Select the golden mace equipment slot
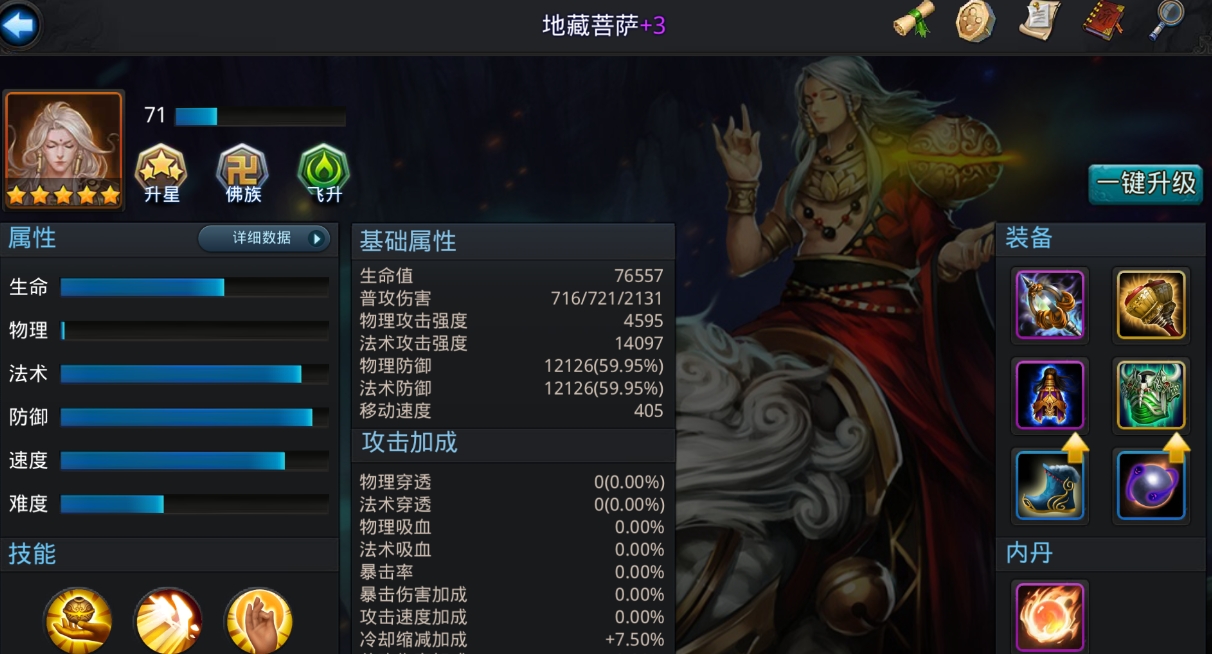This screenshot has width=1212, height=654. click(x=1151, y=304)
